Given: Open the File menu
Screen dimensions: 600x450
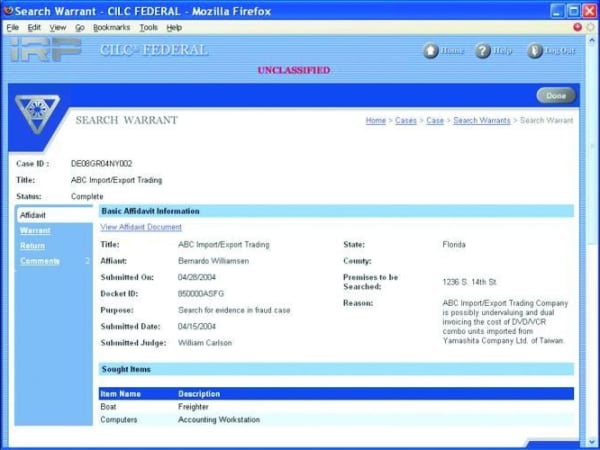Looking at the screenshot, I should point(13,27).
